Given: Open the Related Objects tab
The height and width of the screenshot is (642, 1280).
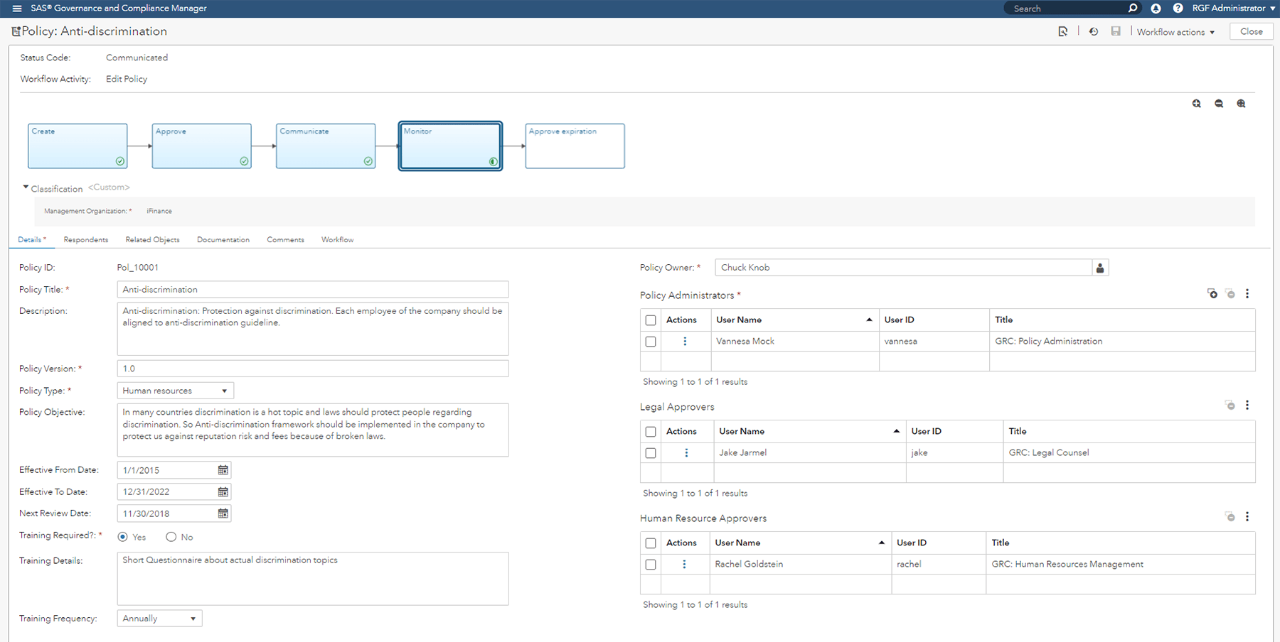Looking at the screenshot, I should click(x=152, y=240).
